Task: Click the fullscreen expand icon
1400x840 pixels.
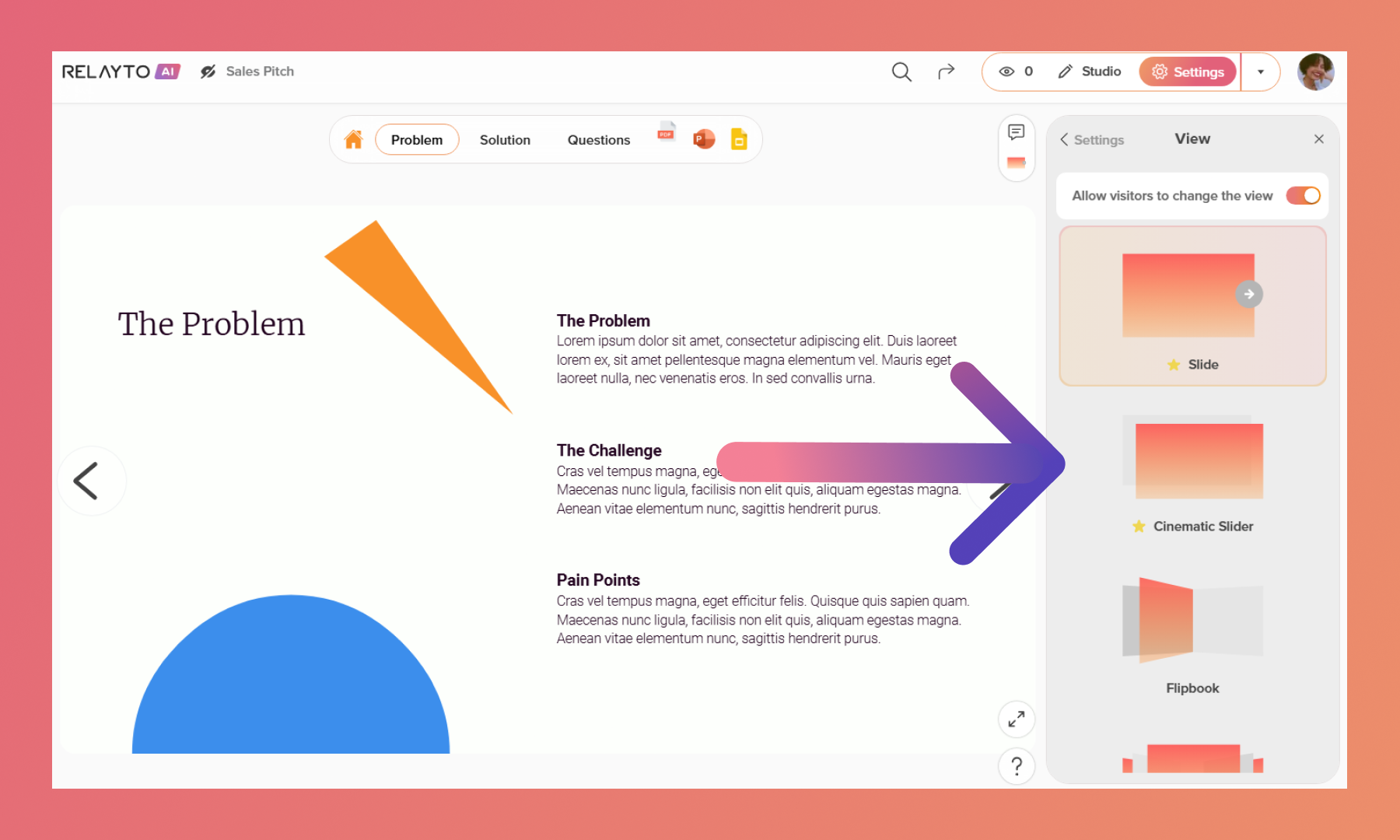Action: click(x=1016, y=719)
